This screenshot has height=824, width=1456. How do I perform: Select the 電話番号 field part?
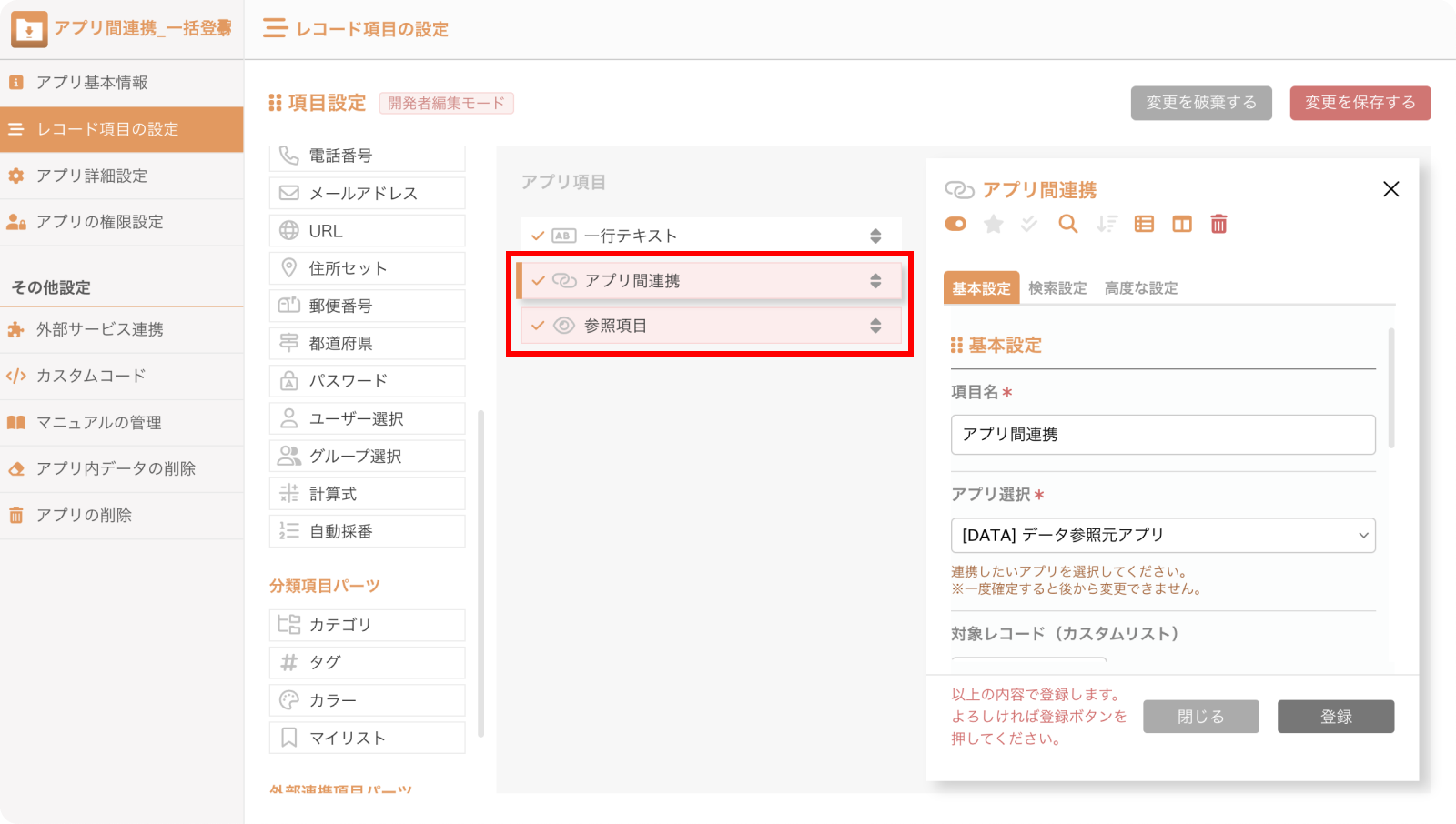(368, 156)
